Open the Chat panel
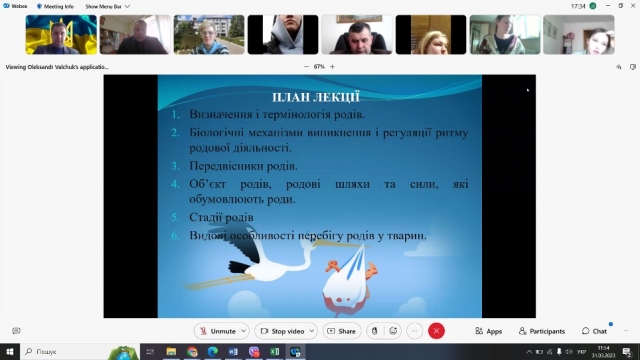 pyautogui.click(x=594, y=331)
